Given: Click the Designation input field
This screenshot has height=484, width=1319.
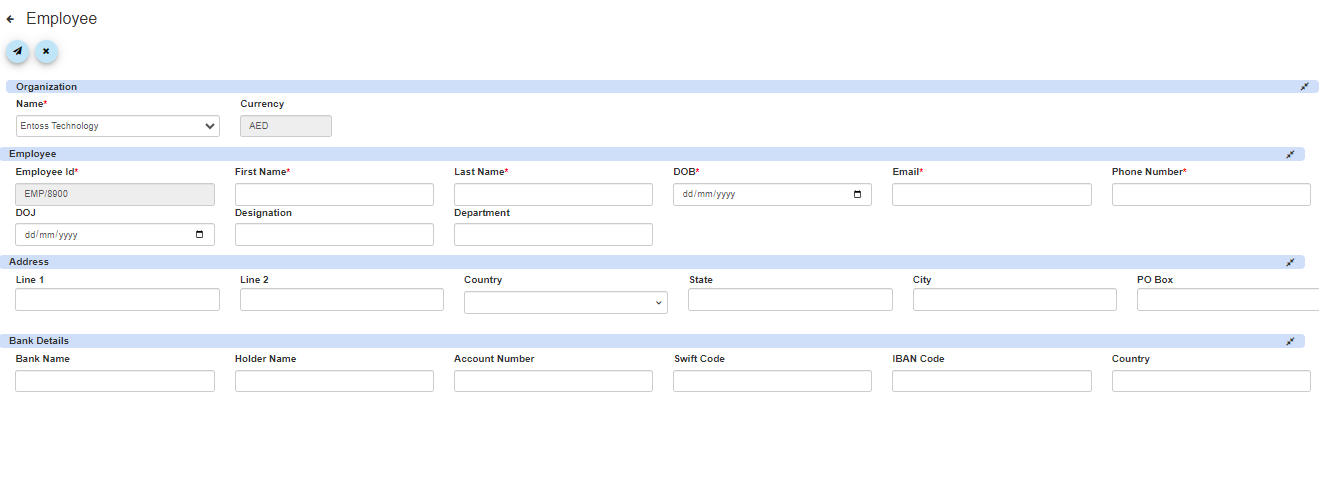Looking at the screenshot, I should (334, 235).
